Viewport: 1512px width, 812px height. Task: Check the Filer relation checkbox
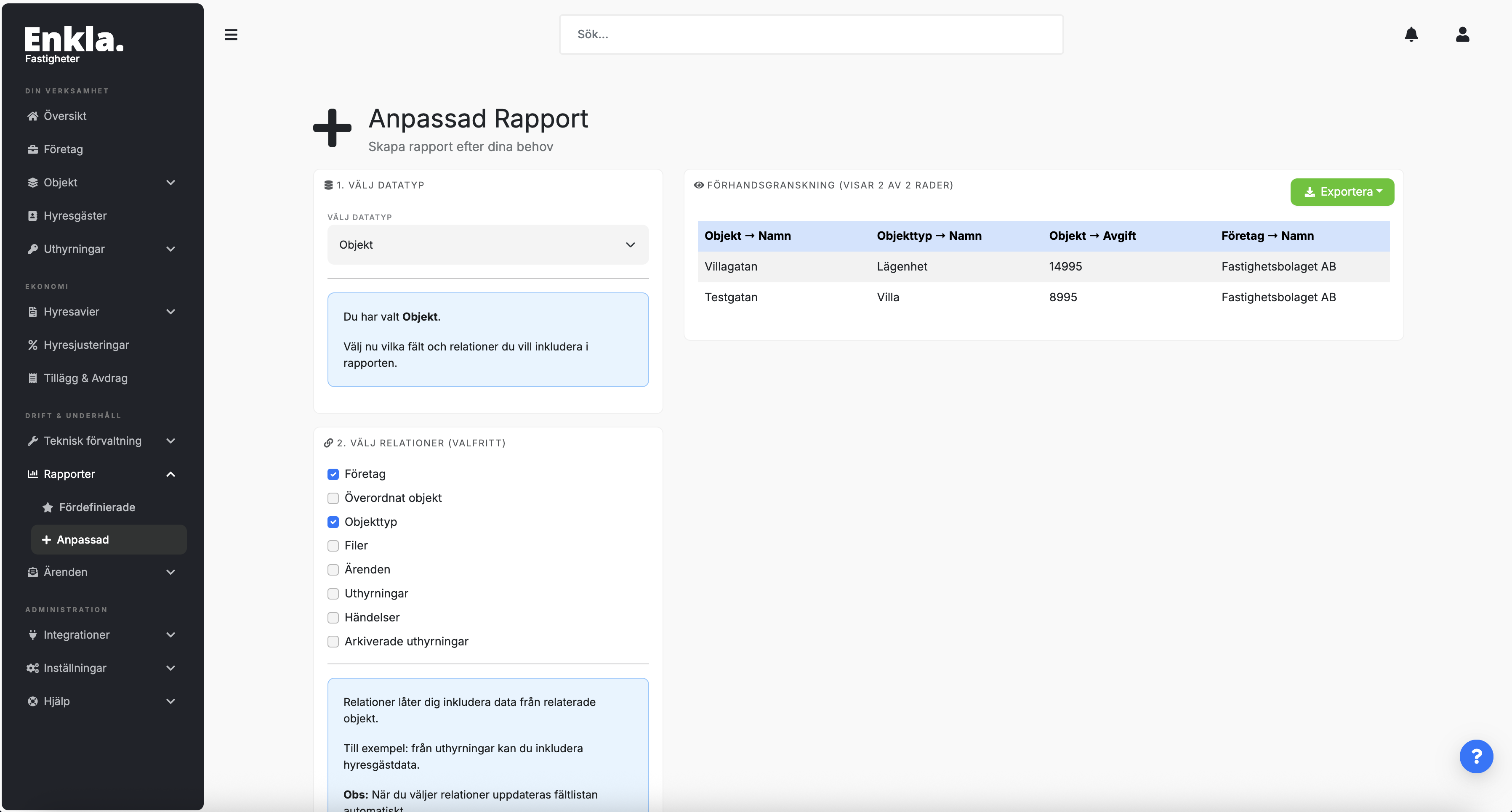click(333, 546)
